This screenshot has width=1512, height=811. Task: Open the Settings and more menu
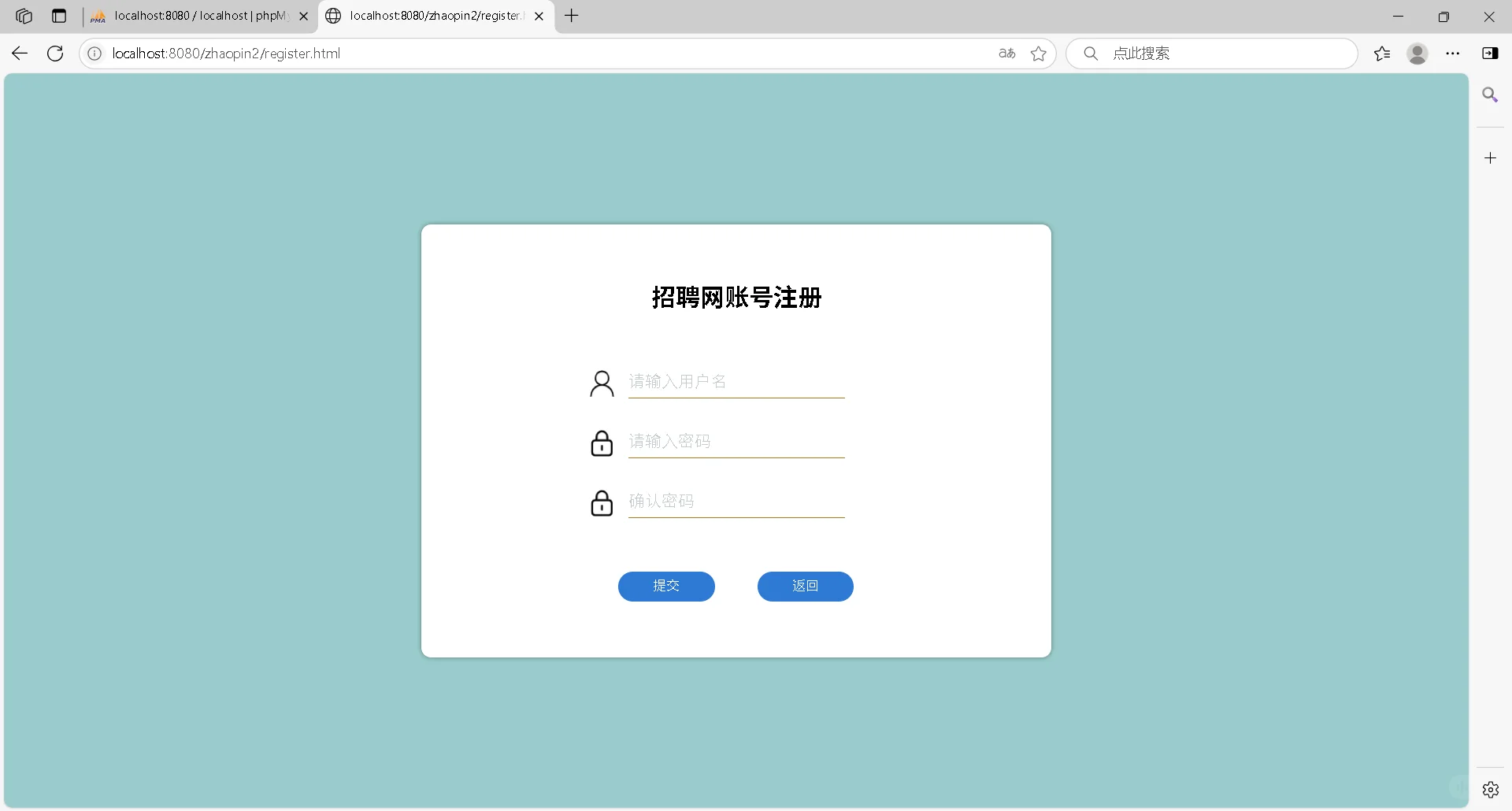click(x=1453, y=54)
